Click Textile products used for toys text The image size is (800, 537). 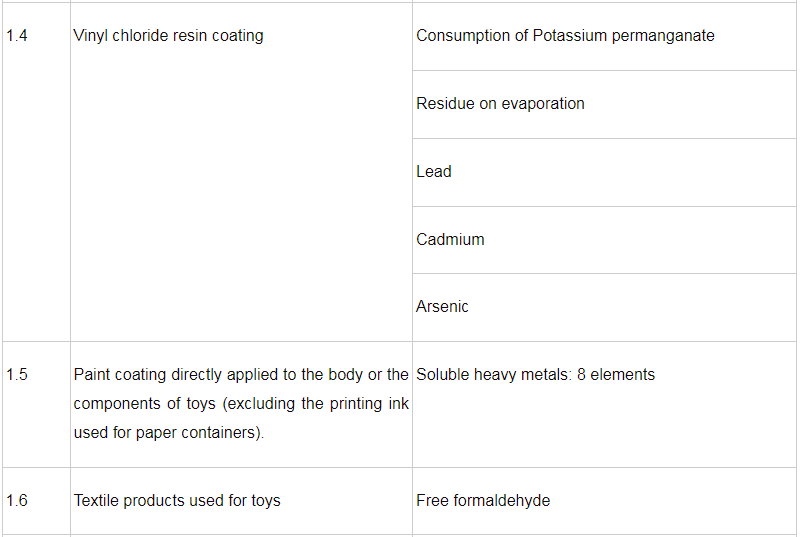(x=177, y=500)
